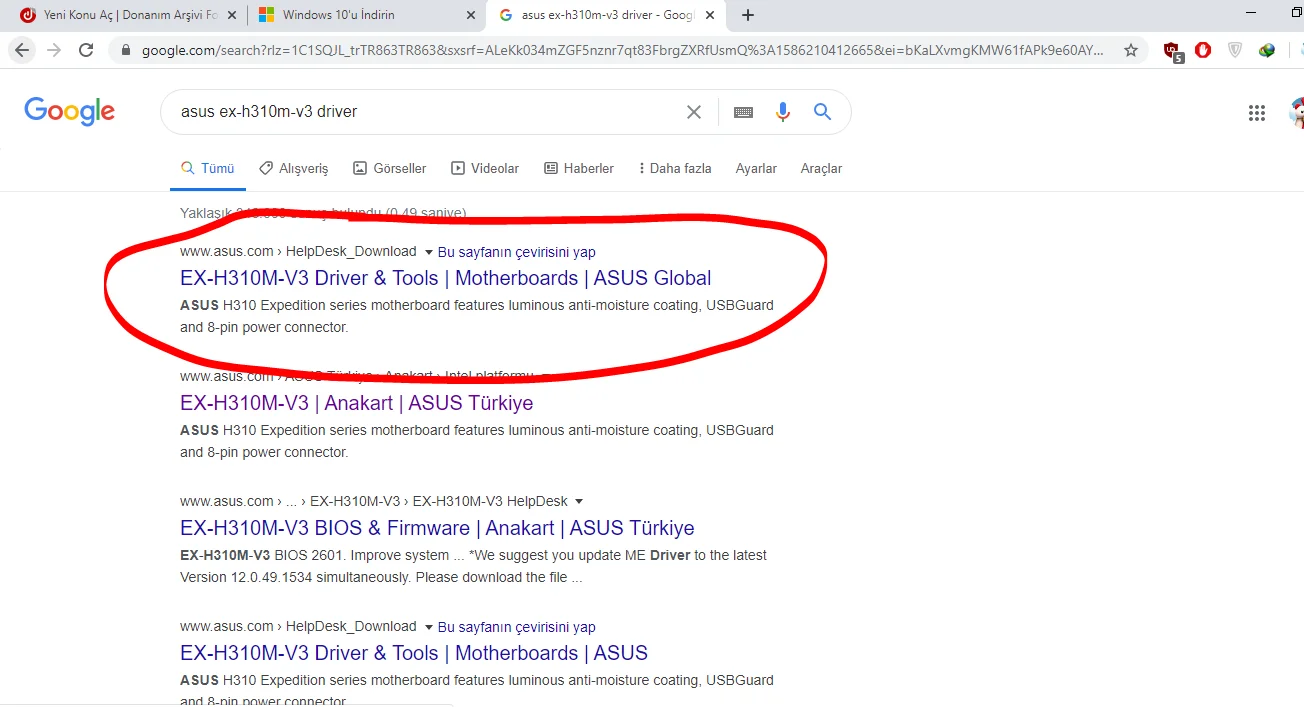Open the arrow beside last HelpDesk_Download result
Screen dimensions: 1304x707
tap(429, 627)
